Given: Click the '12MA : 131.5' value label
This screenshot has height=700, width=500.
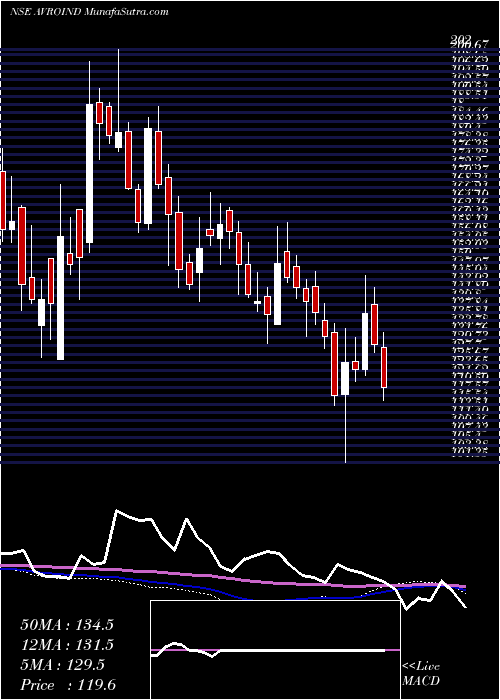Looking at the screenshot, I should pyautogui.click(x=67, y=645).
